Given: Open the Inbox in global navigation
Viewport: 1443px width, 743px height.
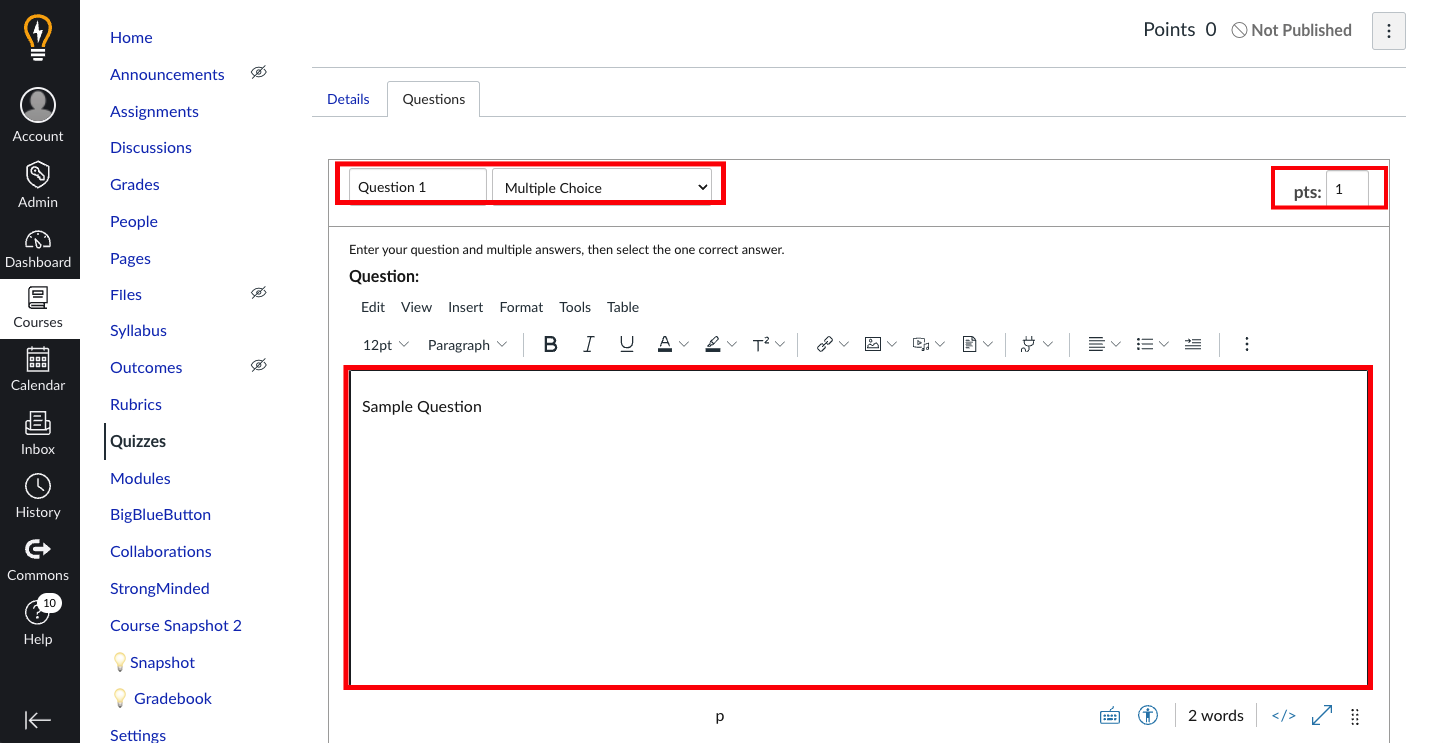Looking at the screenshot, I should pos(38,433).
